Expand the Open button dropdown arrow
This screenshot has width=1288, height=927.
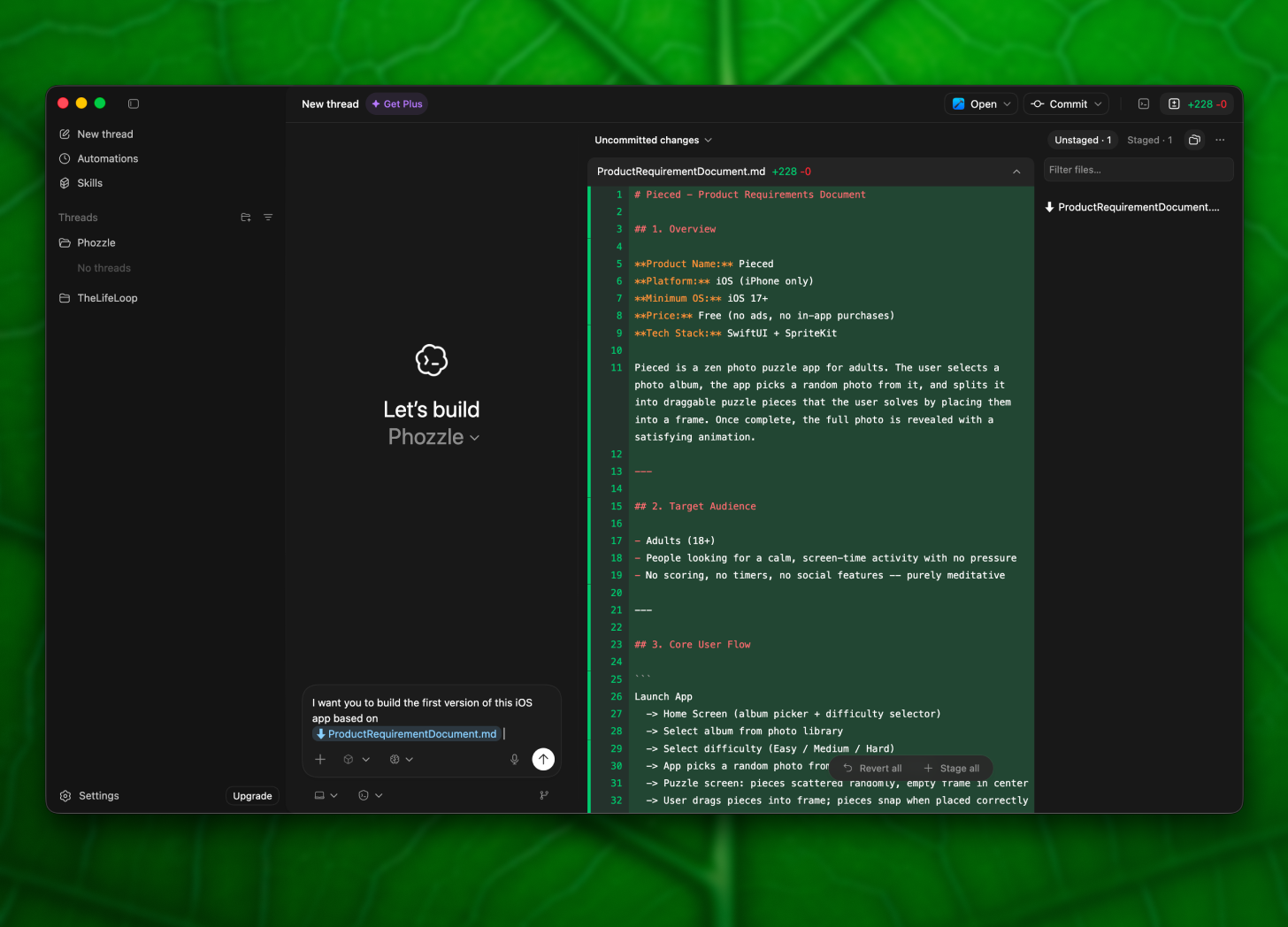tap(1007, 104)
